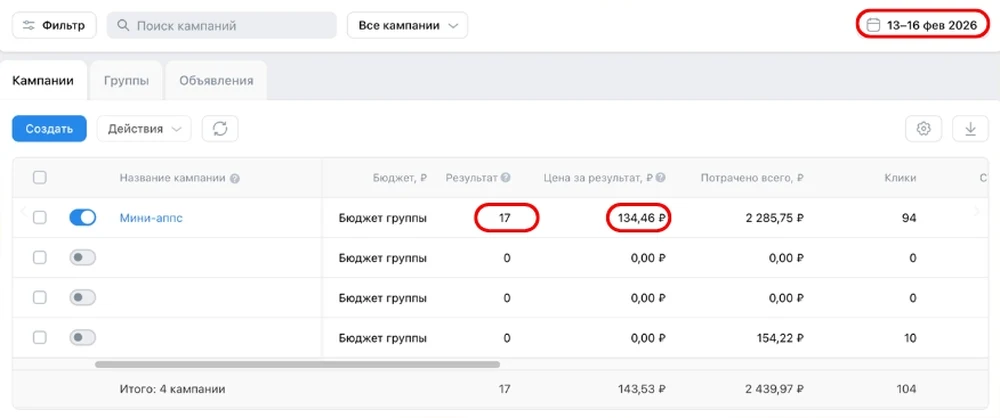The image size is (1000, 418).
Task: Switch to the Кампании tab
Action: pos(43,80)
